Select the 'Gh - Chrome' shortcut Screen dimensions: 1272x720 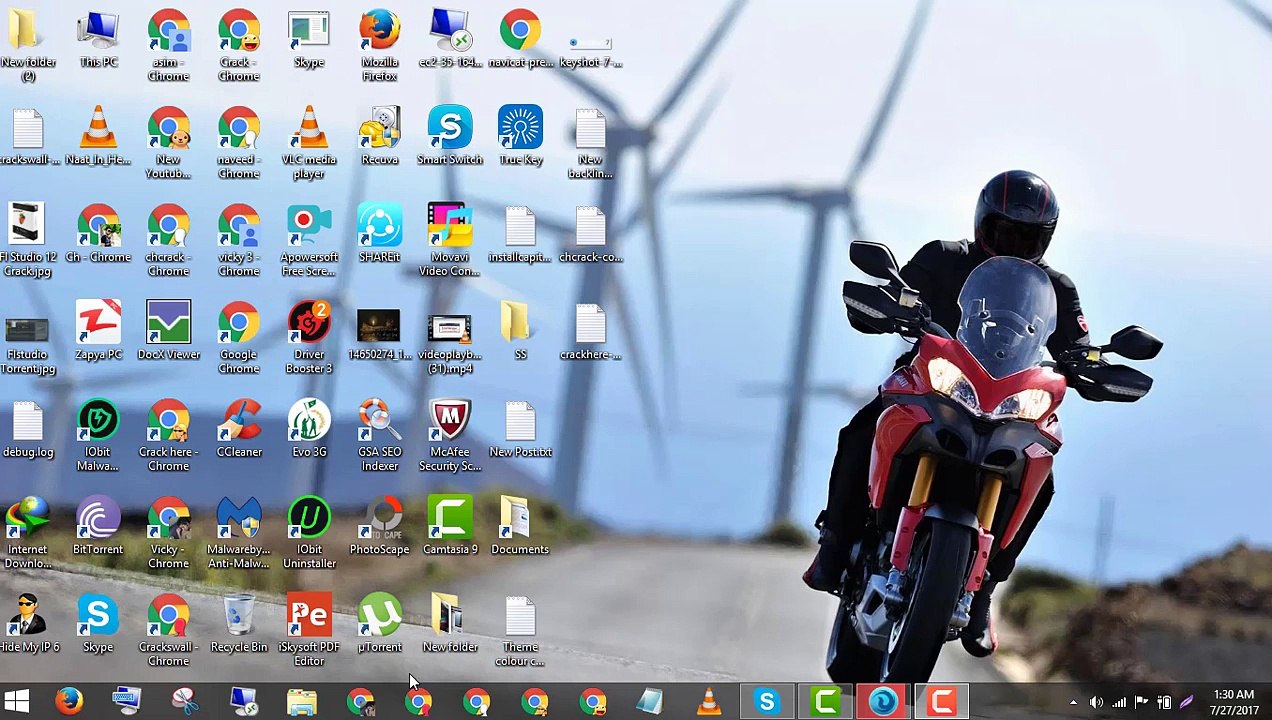[x=98, y=233]
